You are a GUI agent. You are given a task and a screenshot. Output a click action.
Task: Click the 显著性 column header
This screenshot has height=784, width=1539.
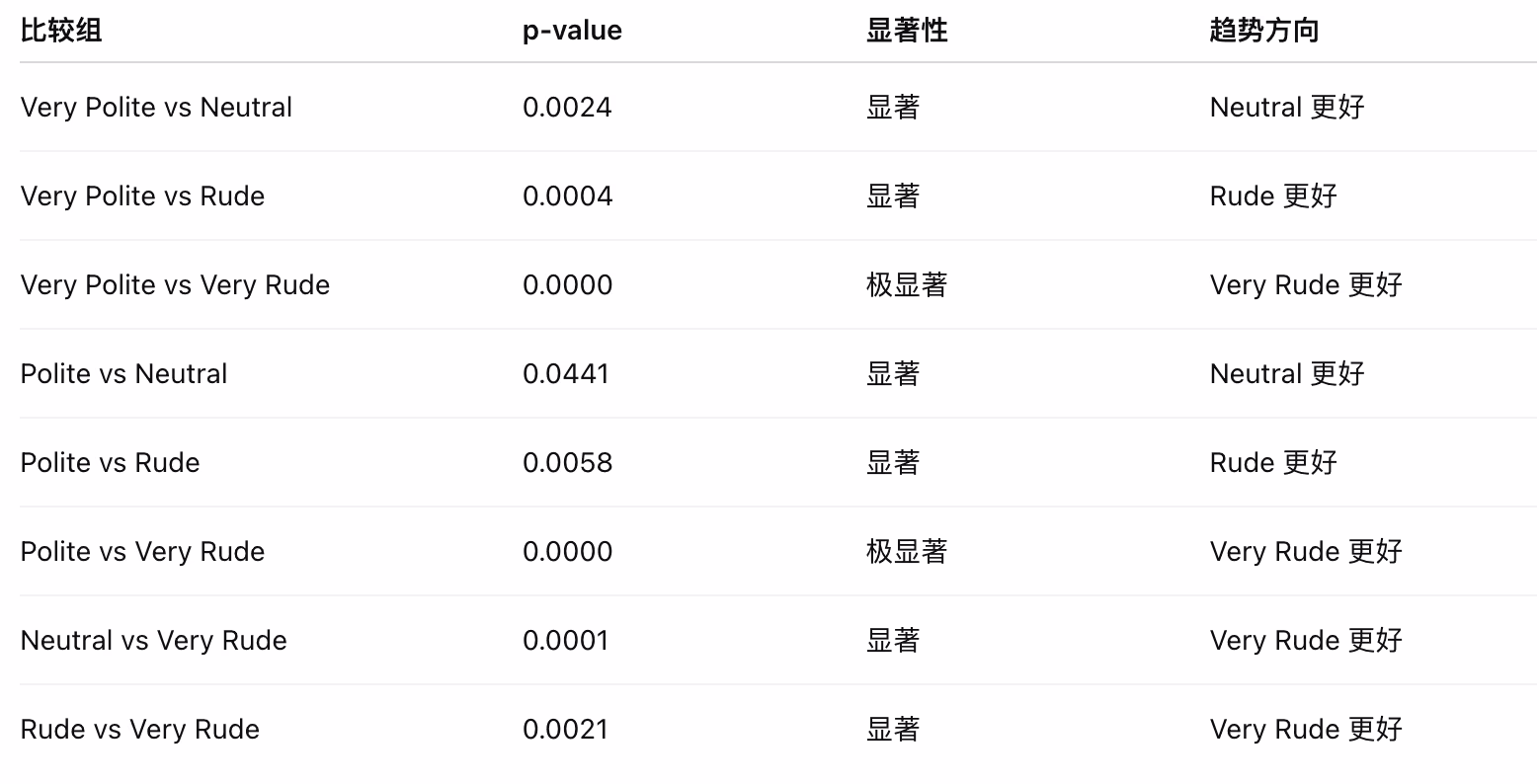coord(906,31)
